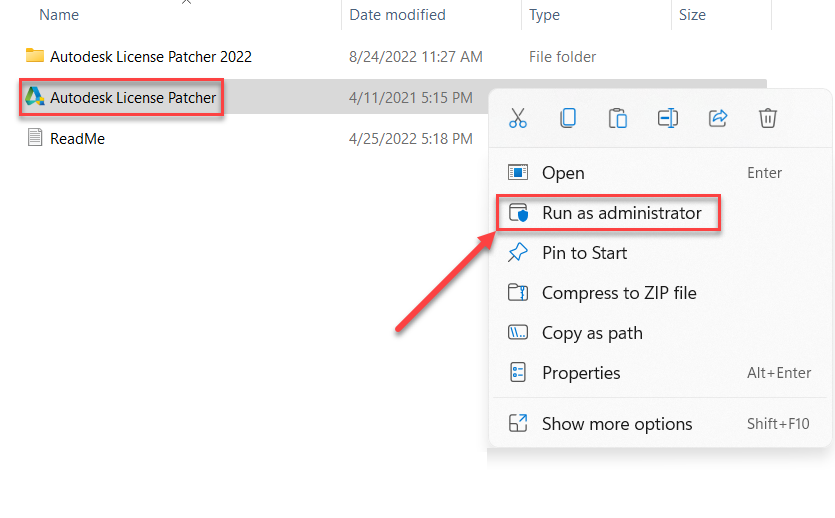
Task: Sort by the Type column header
Action: [544, 15]
